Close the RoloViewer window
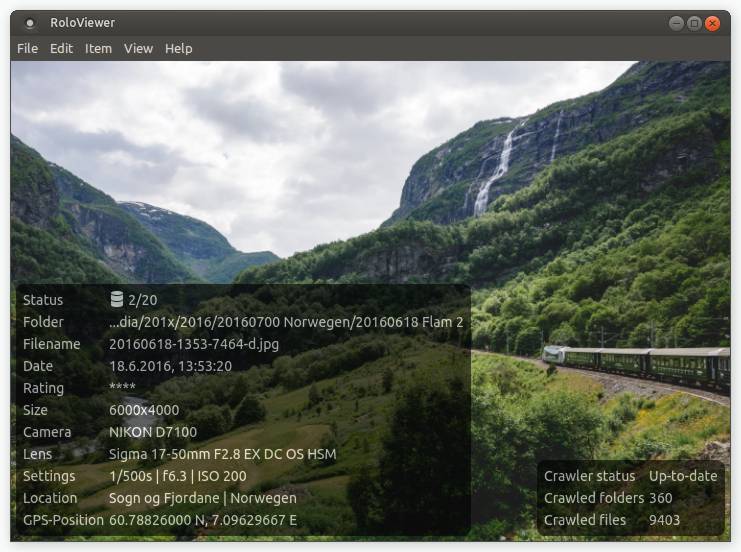The height and width of the screenshot is (552, 741). [x=712, y=23]
